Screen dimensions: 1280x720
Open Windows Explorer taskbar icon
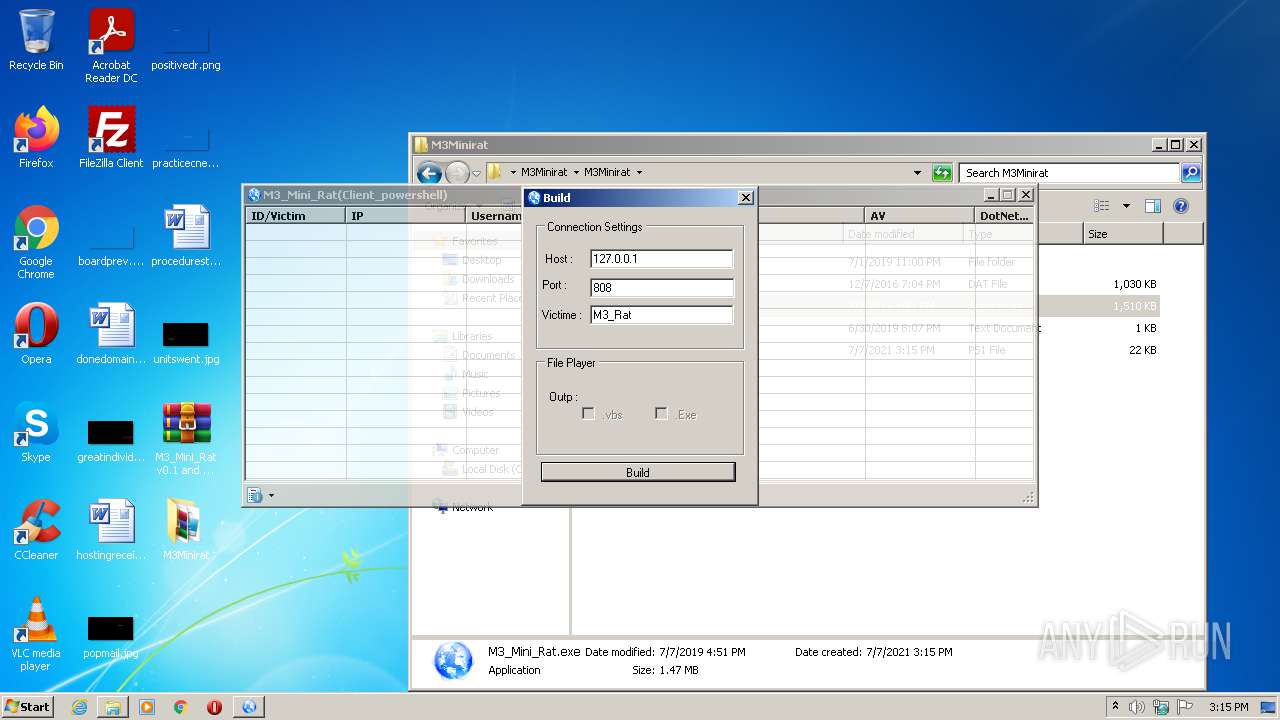coord(113,707)
